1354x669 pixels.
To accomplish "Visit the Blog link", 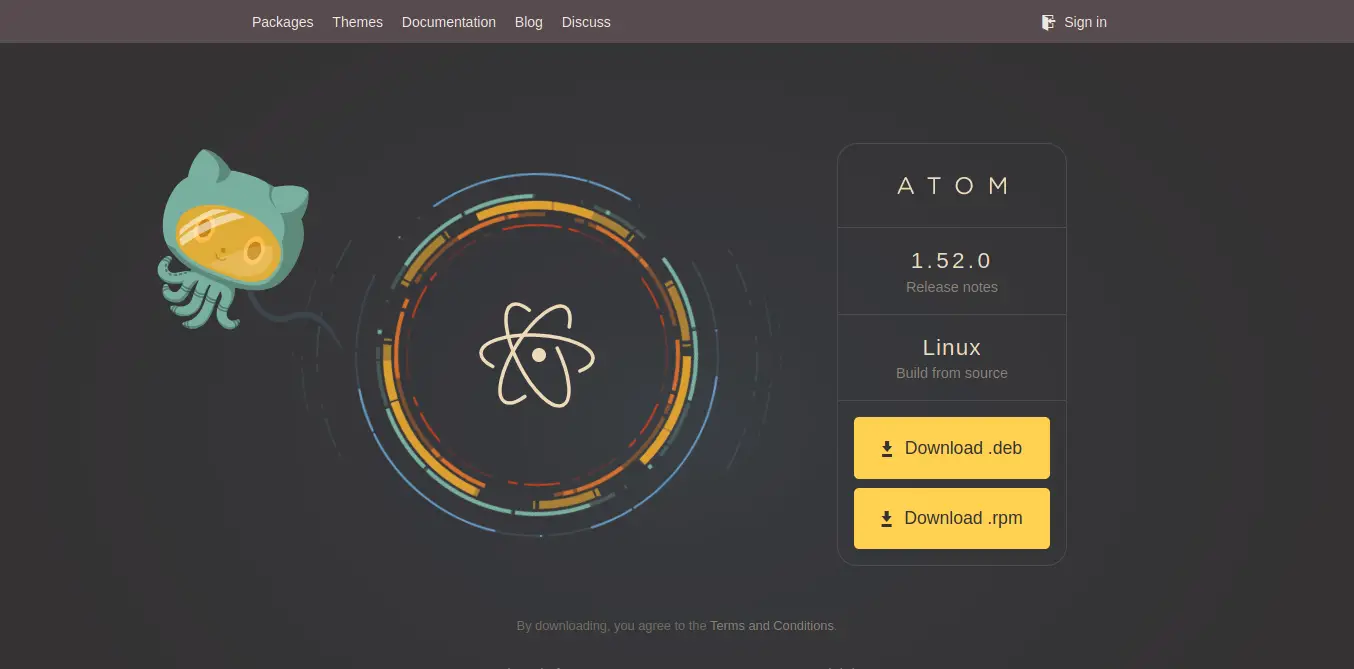I will tap(528, 22).
